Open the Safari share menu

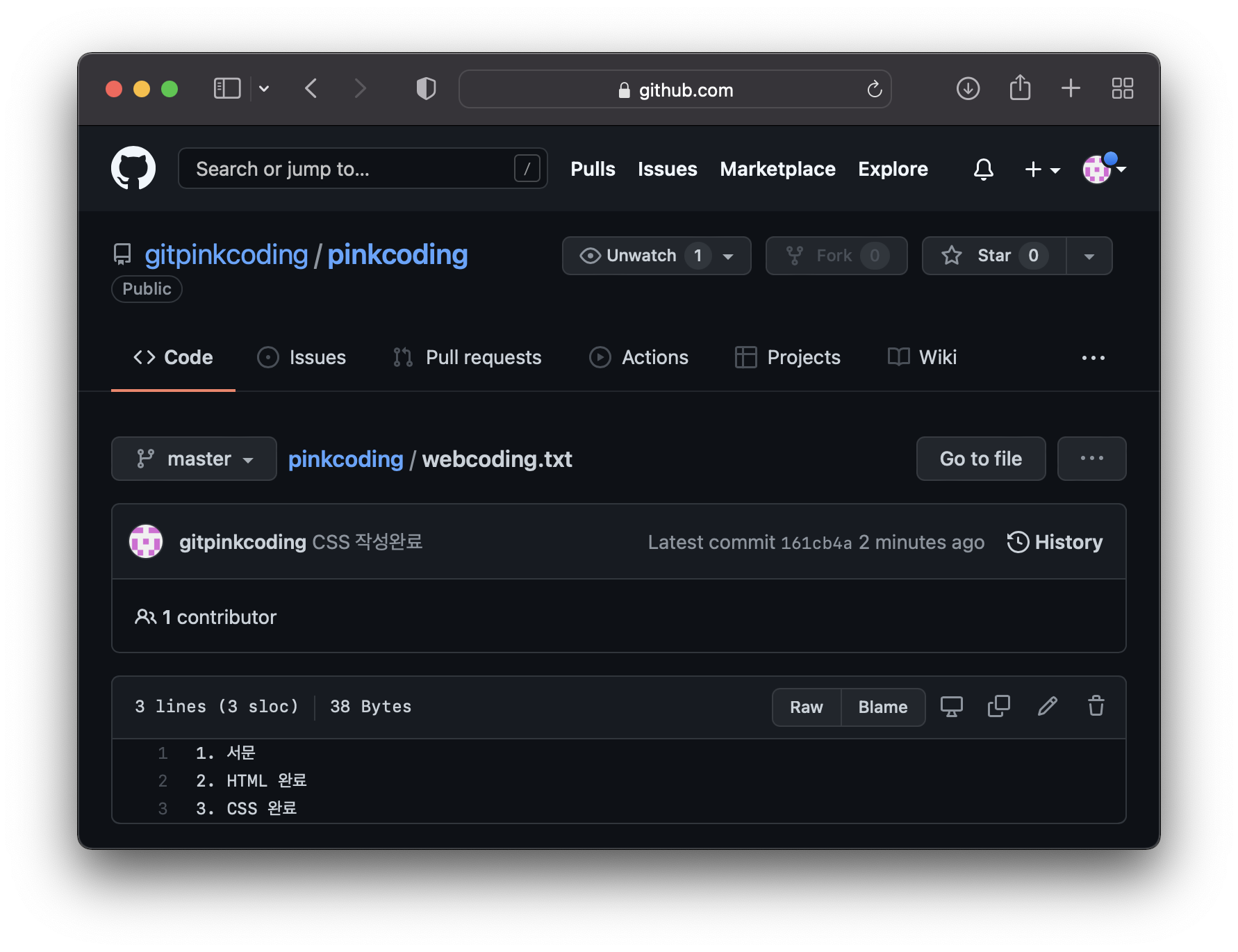pyautogui.click(x=1020, y=88)
